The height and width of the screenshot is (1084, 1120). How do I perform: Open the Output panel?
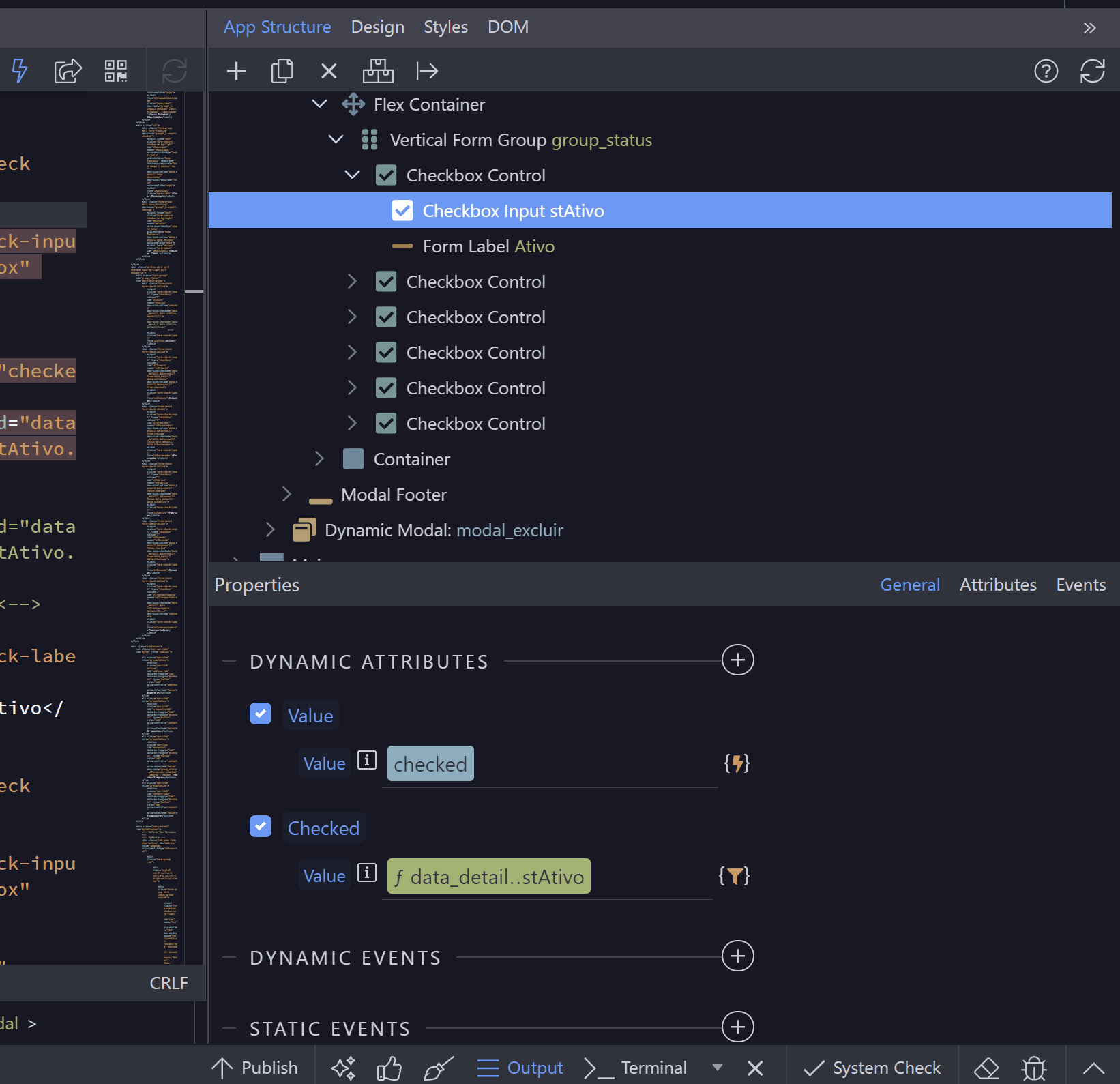(520, 1068)
